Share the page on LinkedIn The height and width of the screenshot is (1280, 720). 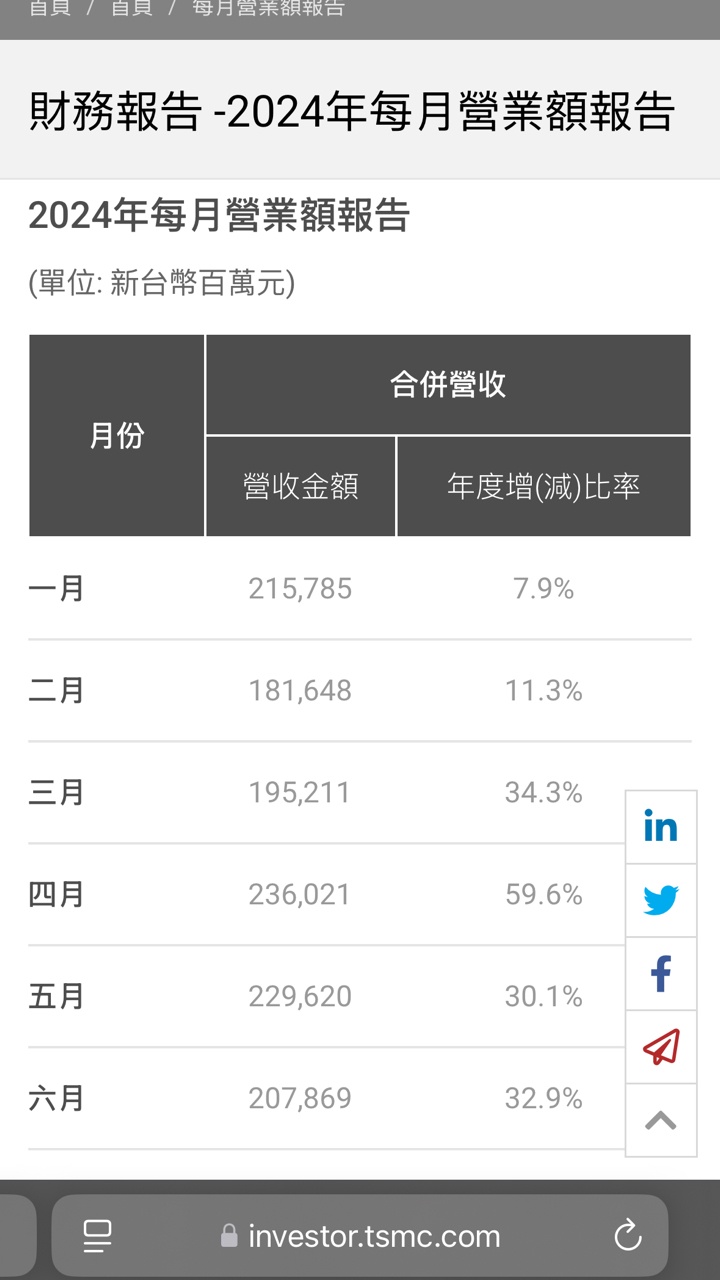[660, 827]
